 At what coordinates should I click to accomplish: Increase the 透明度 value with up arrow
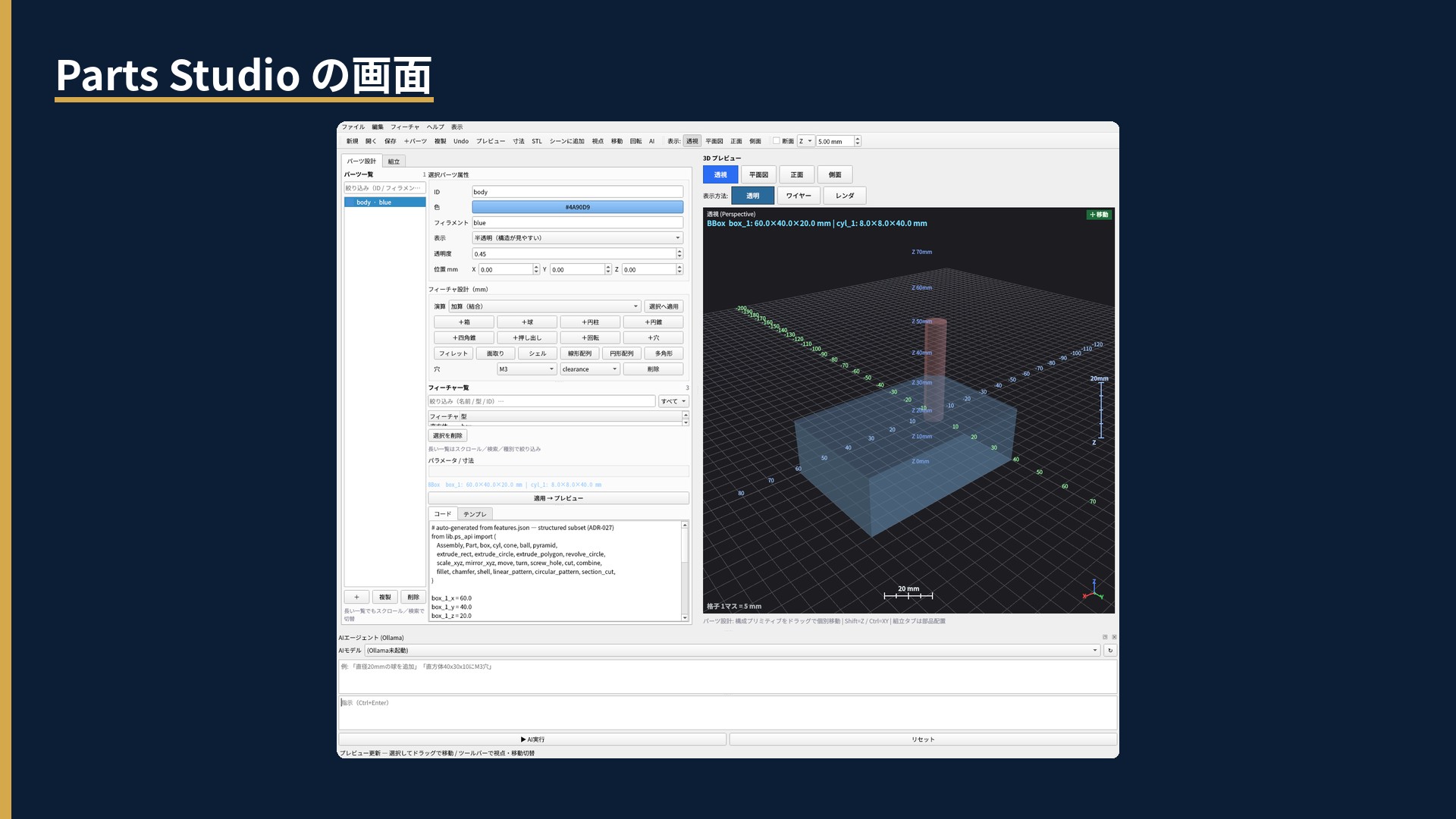pos(679,251)
